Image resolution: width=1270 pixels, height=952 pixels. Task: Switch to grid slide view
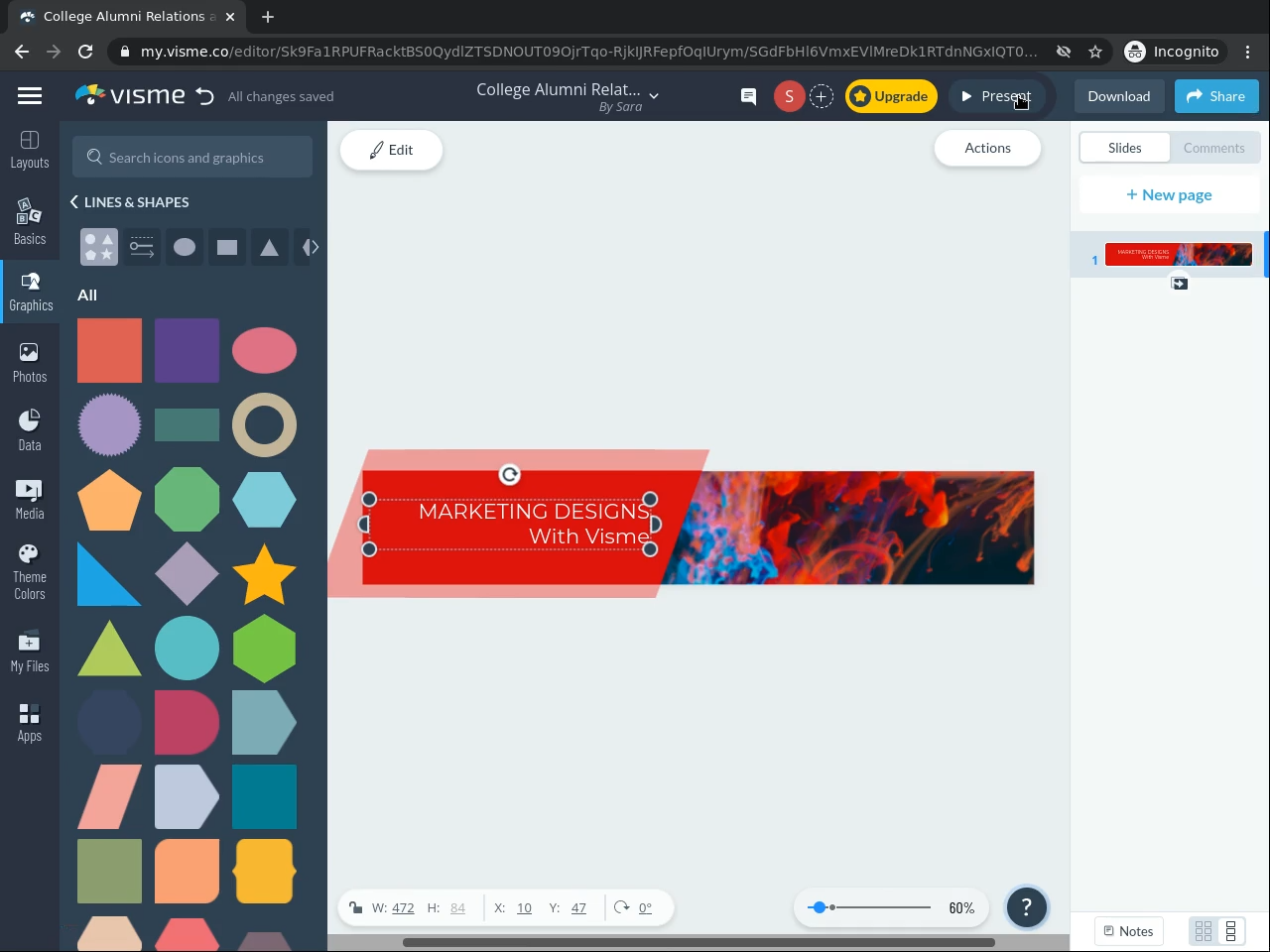[1204, 931]
